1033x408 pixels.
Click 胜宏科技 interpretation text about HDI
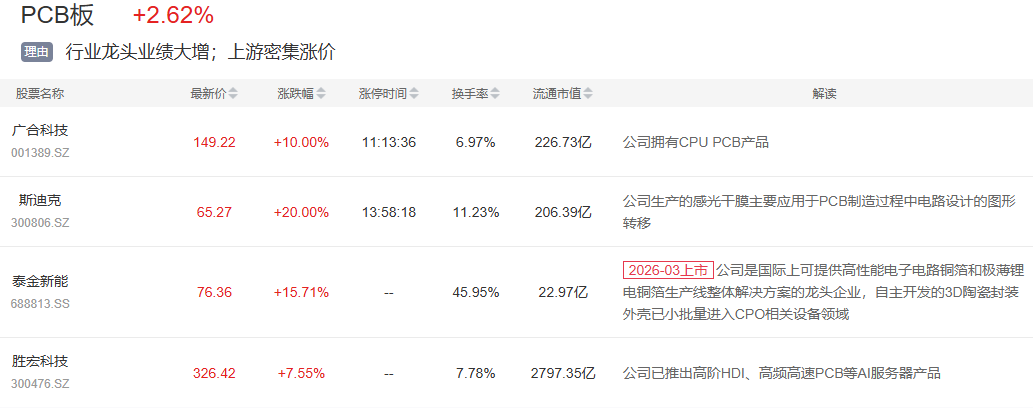point(781,373)
